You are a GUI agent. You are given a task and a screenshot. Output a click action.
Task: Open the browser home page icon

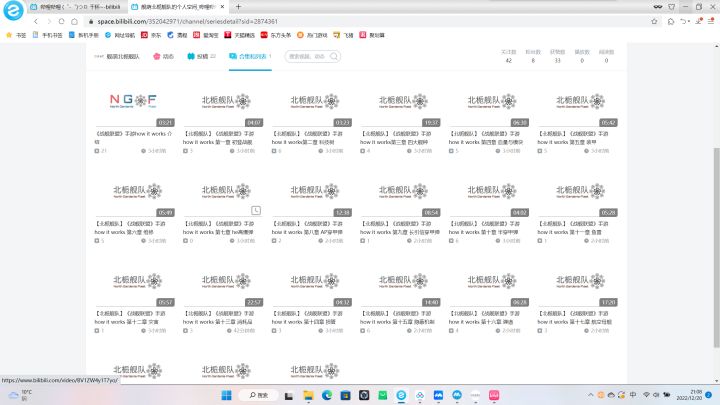tap(74, 21)
